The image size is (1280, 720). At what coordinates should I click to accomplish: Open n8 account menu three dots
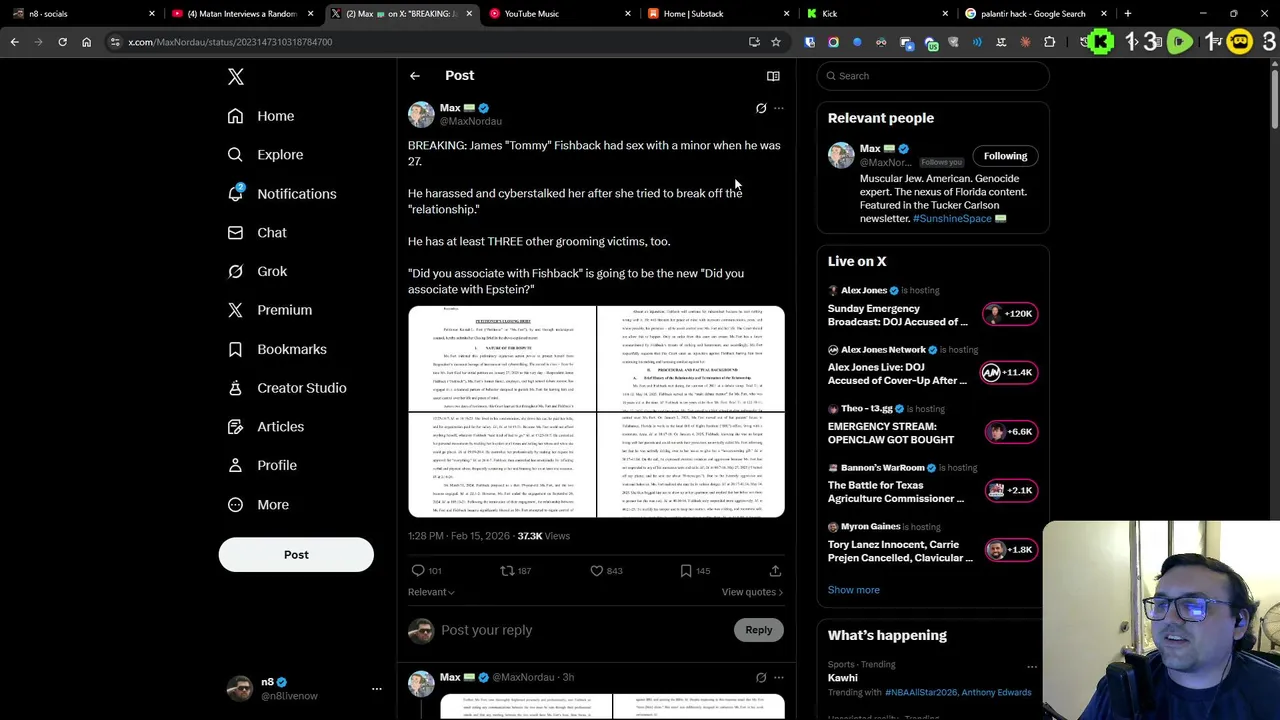[x=377, y=688]
